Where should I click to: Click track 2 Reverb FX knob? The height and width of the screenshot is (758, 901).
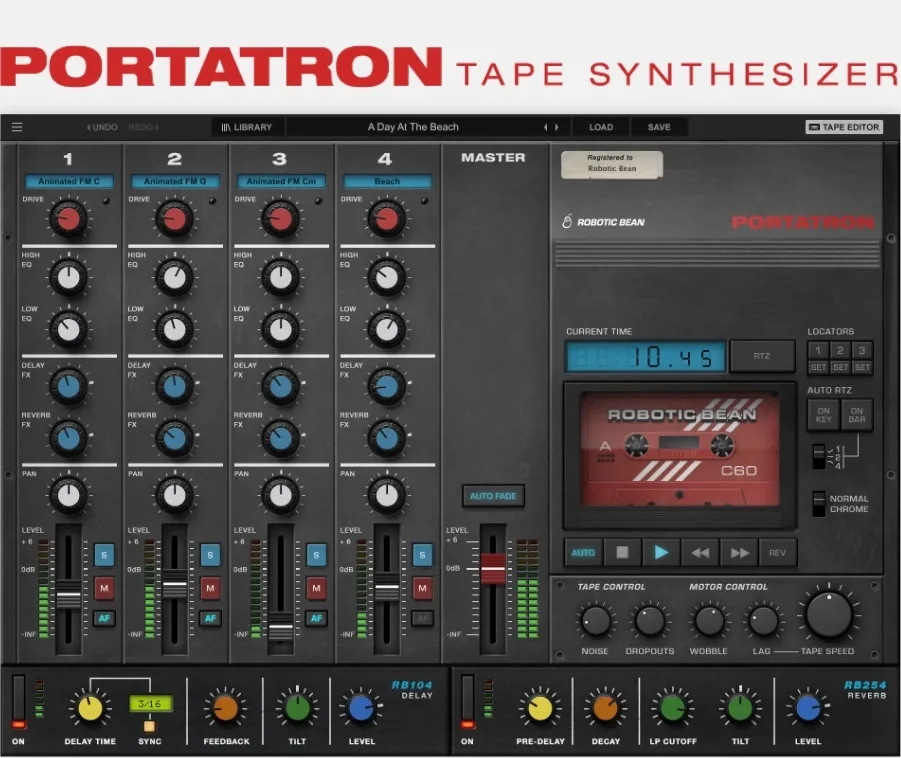(175, 438)
